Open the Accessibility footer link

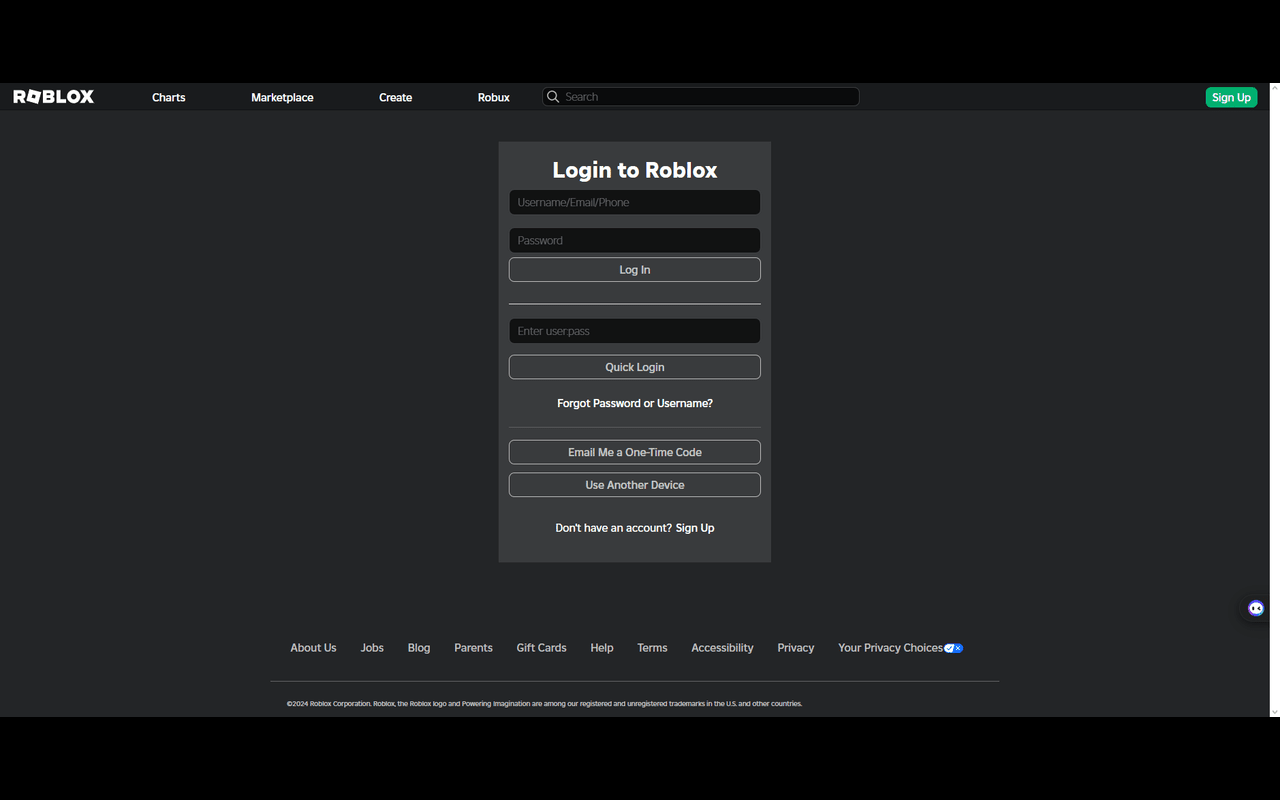coord(722,648)
